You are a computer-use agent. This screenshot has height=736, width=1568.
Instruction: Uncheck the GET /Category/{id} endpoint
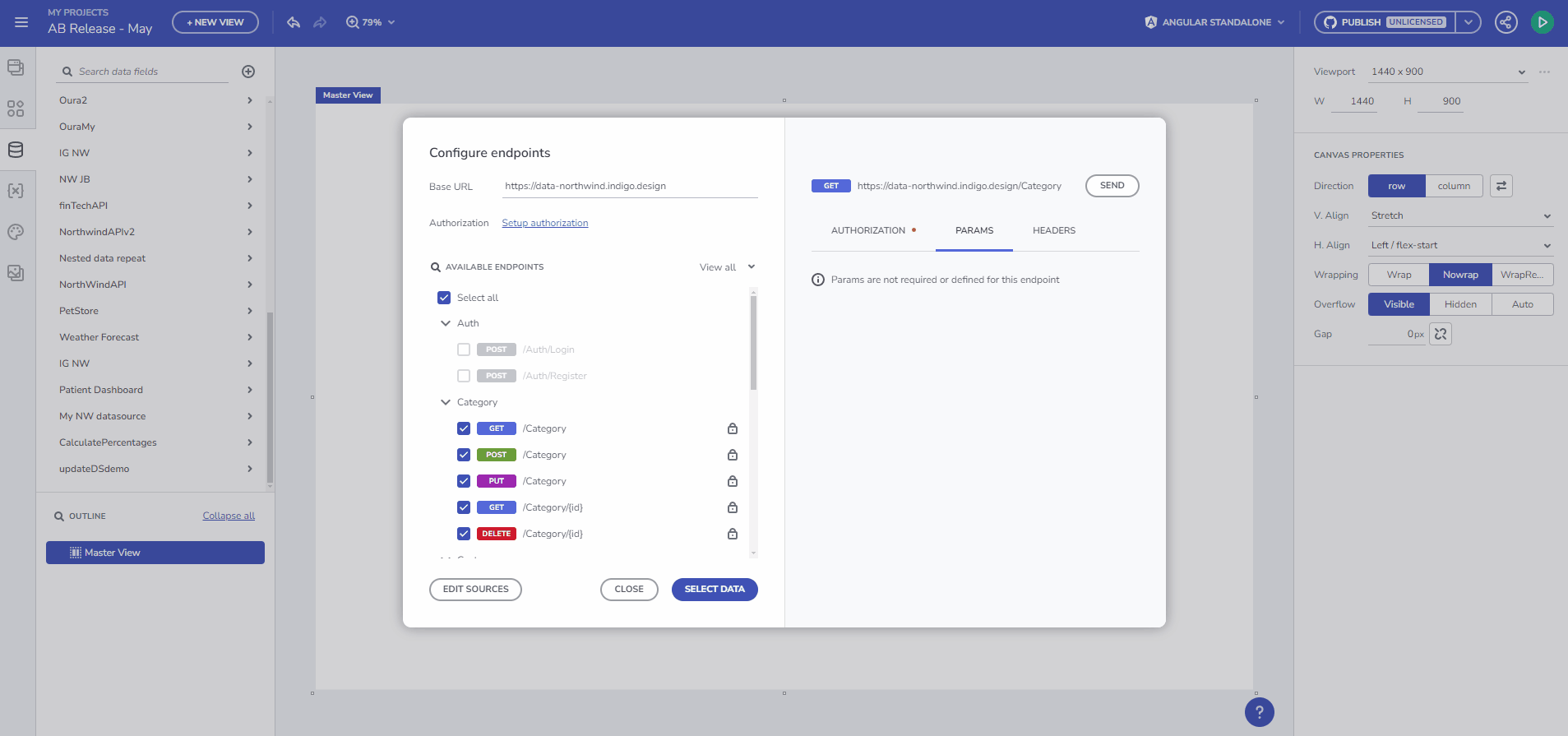pyautogui.click(x=464, y=507)
